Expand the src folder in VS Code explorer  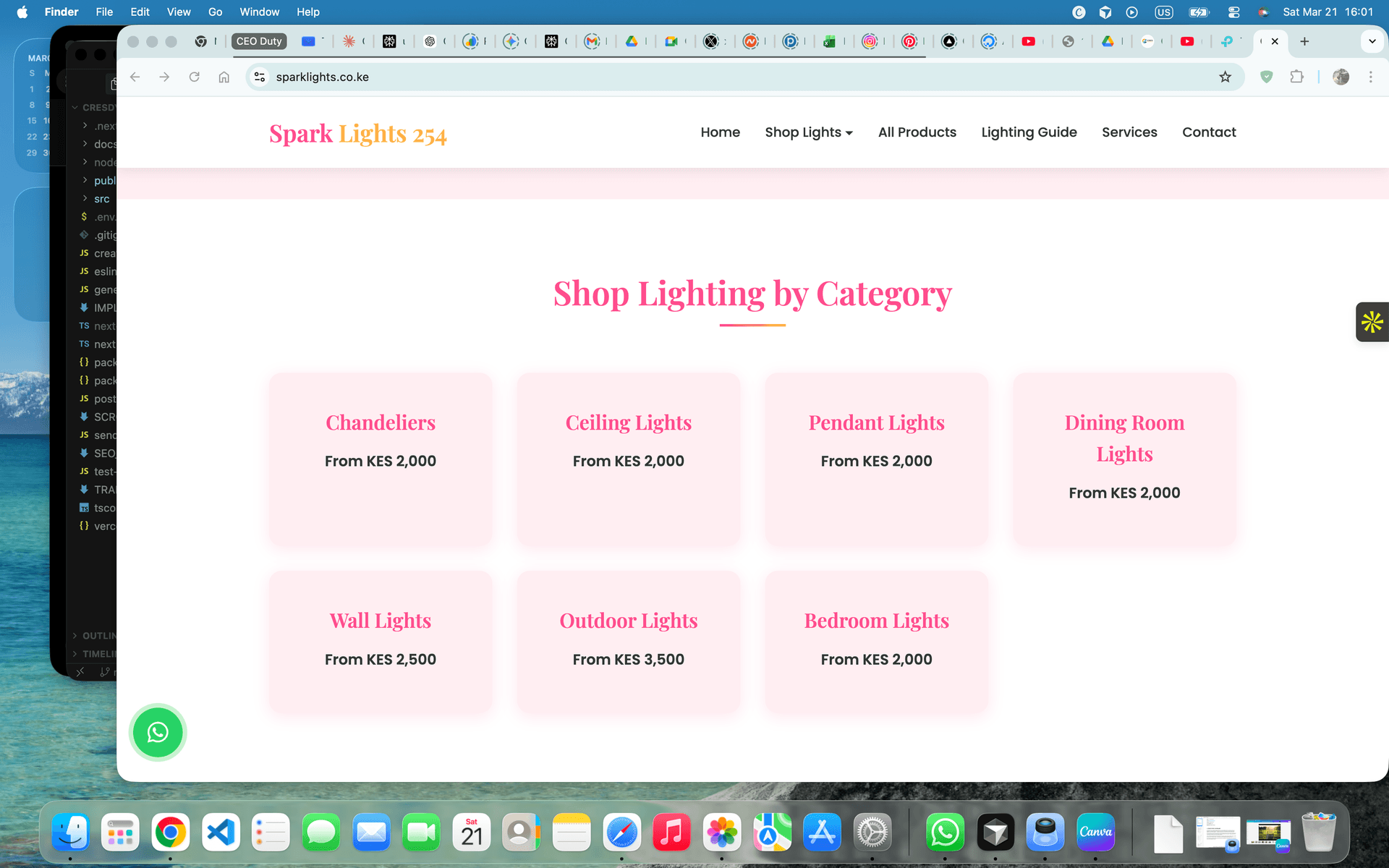(x=101, y=199)
